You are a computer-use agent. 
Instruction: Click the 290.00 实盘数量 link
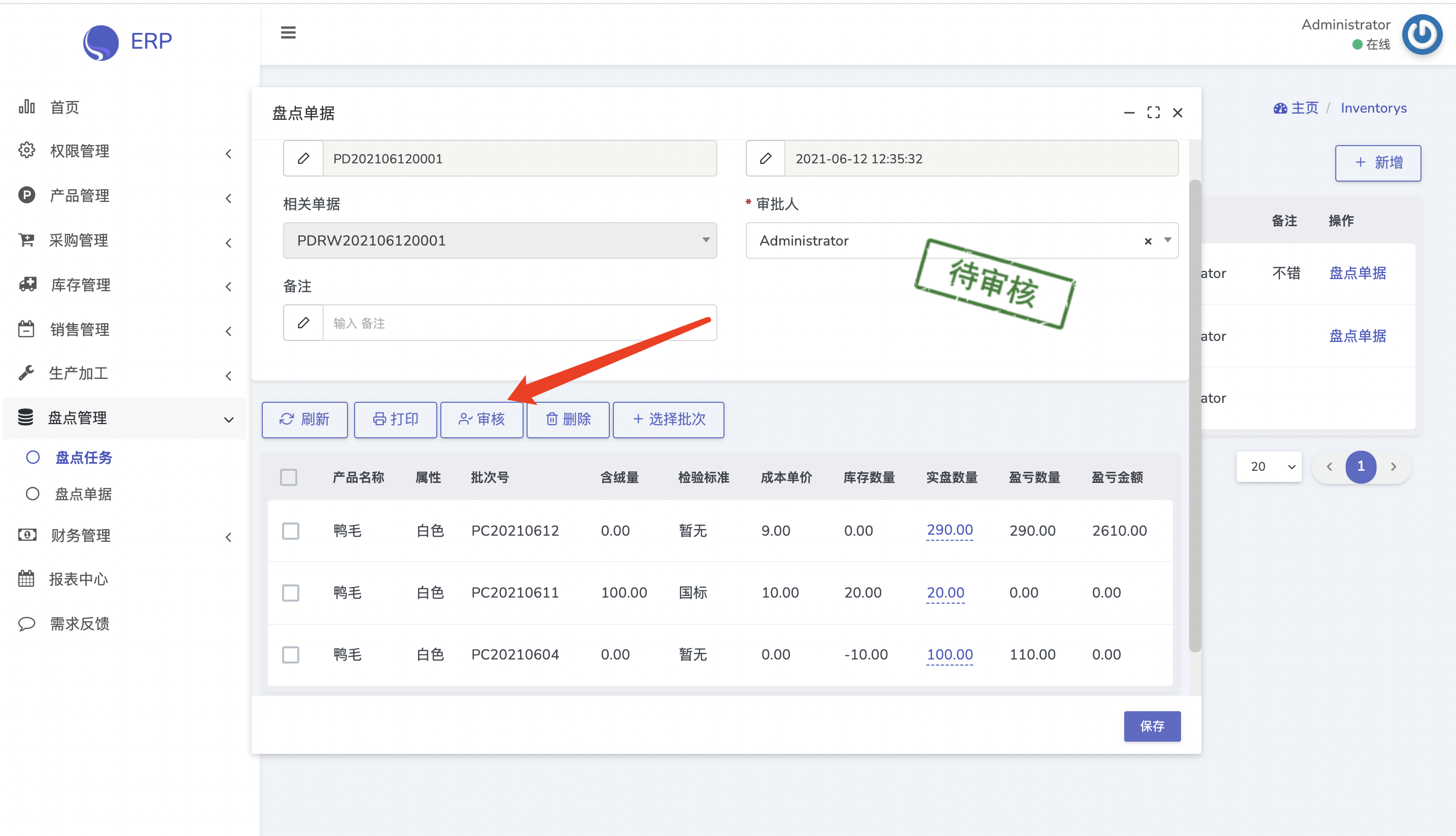(x=949, y=530)
